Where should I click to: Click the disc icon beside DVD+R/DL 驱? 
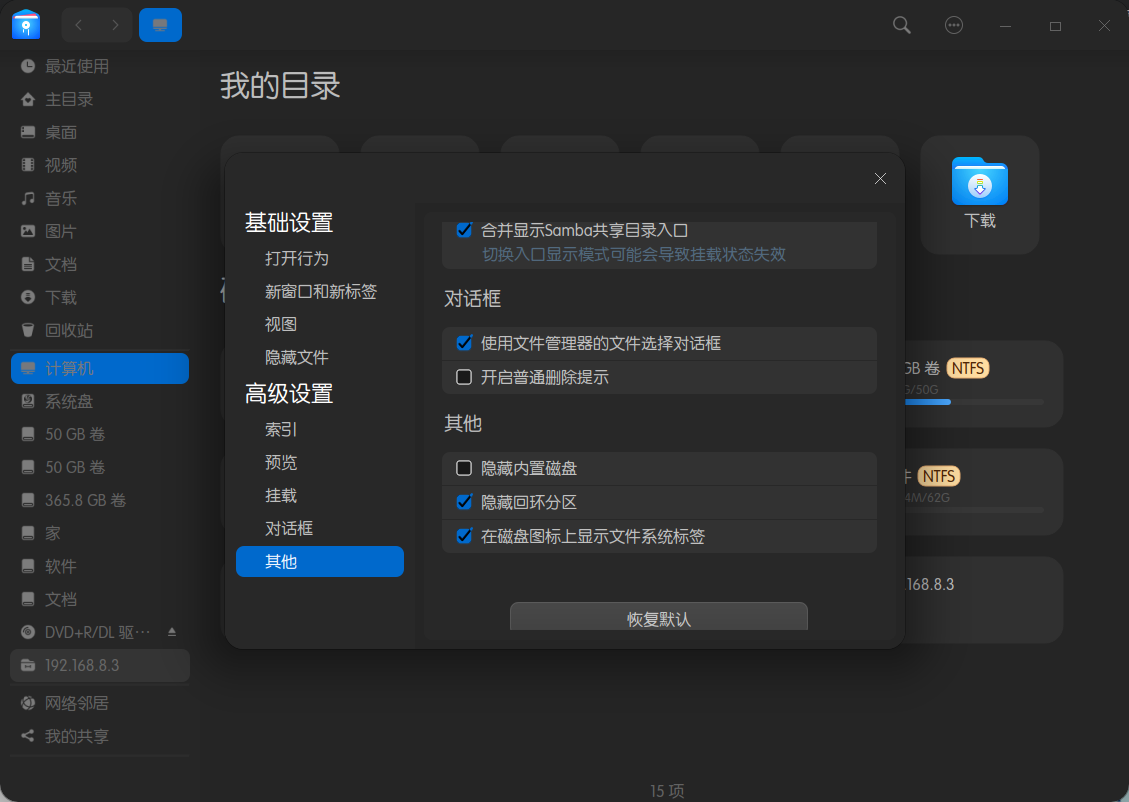click(x=28, y=632)
